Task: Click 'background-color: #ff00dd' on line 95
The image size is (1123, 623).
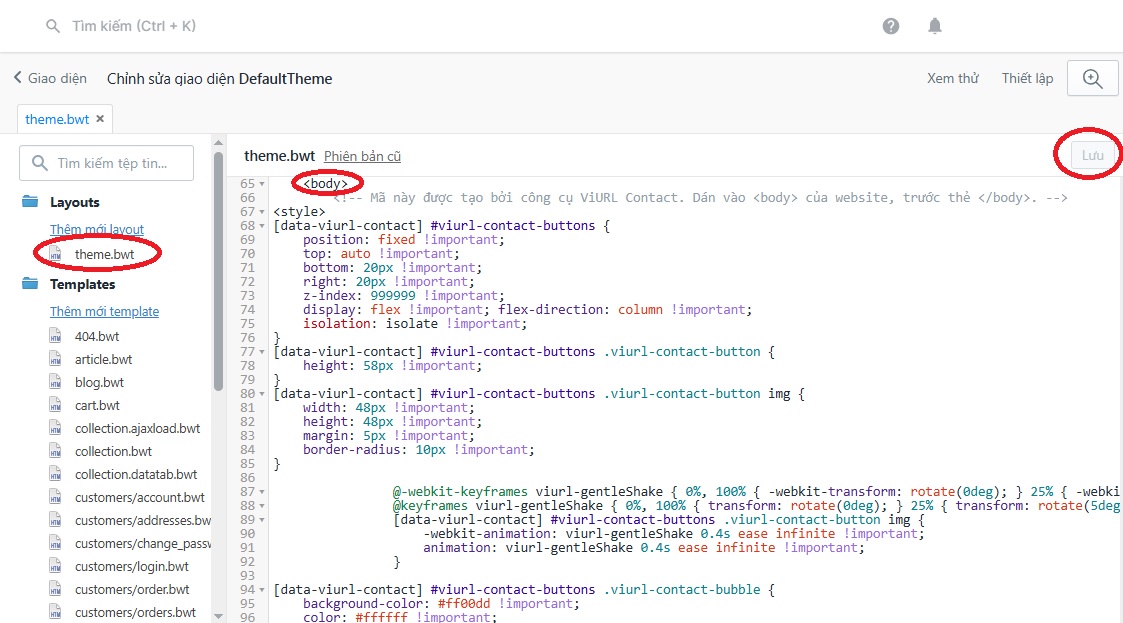Action: (x=397, y=604)
